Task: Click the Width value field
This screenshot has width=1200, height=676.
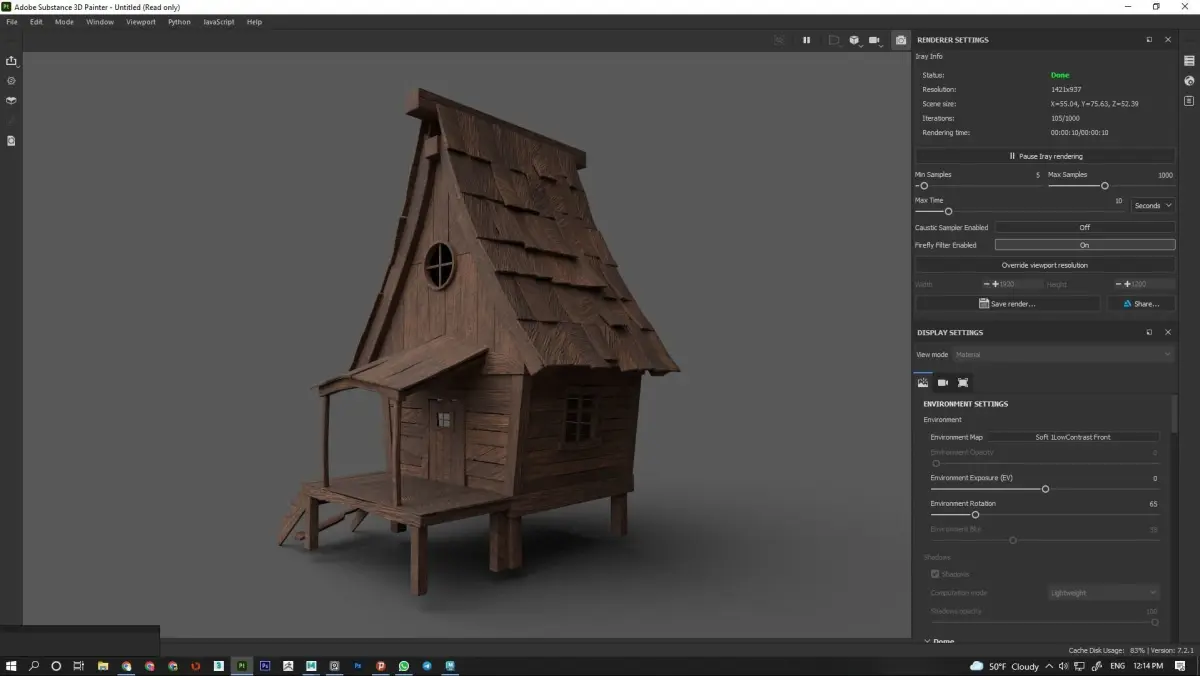Action: [x=1011, y=284]
